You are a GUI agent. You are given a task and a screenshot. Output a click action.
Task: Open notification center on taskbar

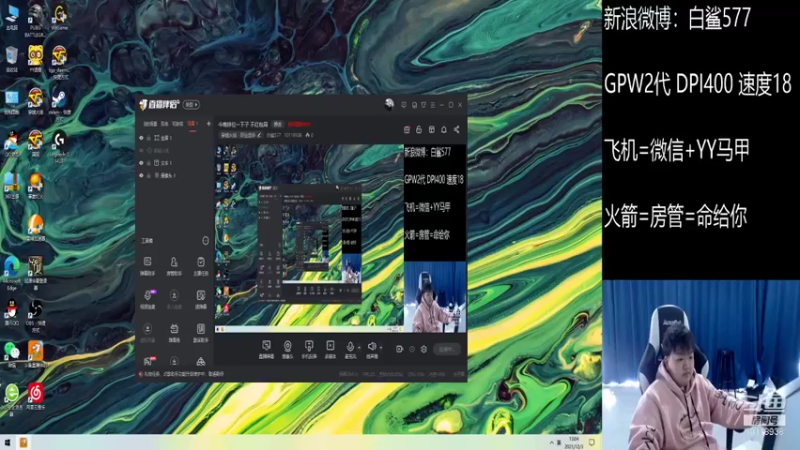[592, 442]
